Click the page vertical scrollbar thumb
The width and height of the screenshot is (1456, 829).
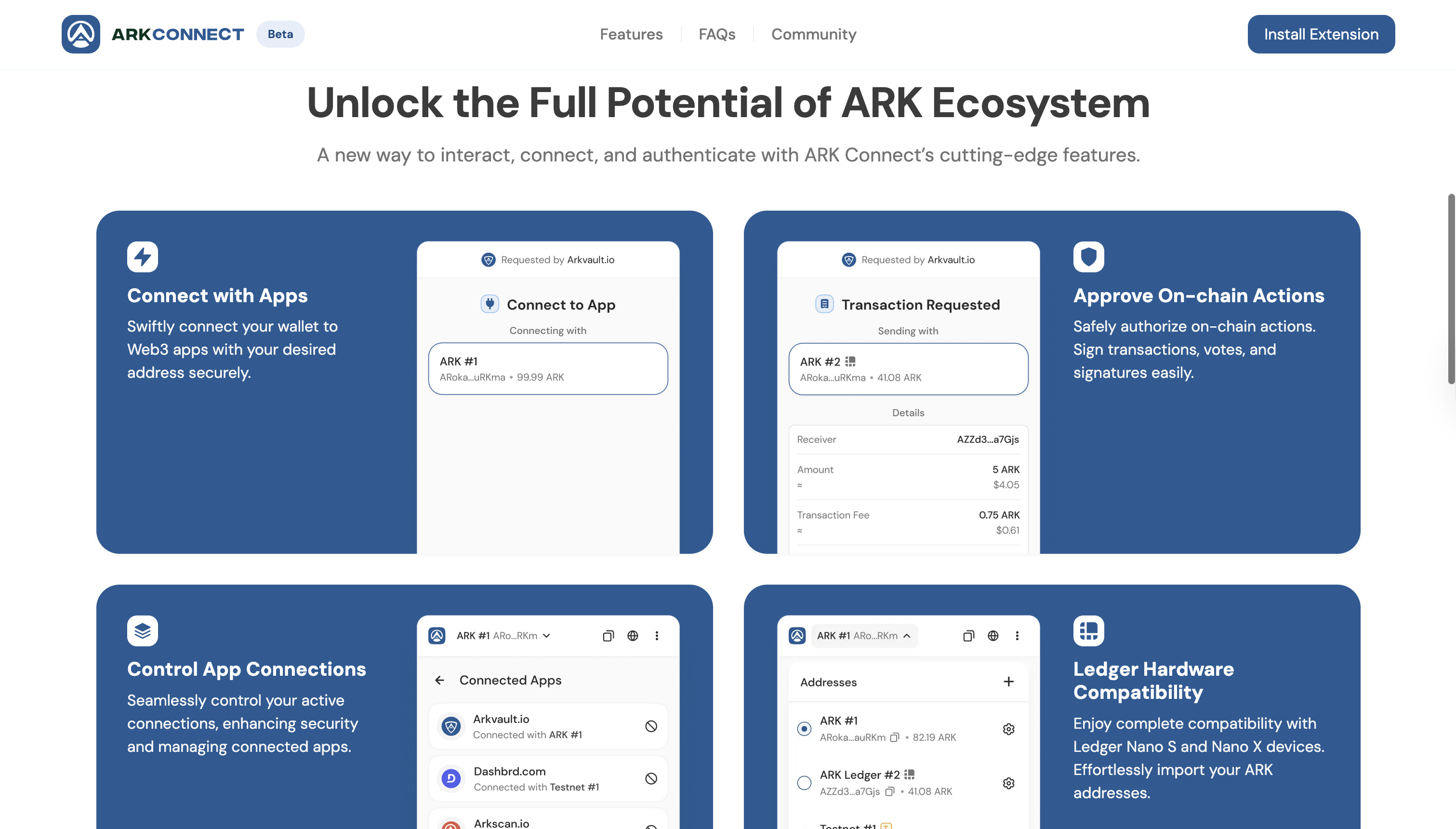coord(1451,289)
